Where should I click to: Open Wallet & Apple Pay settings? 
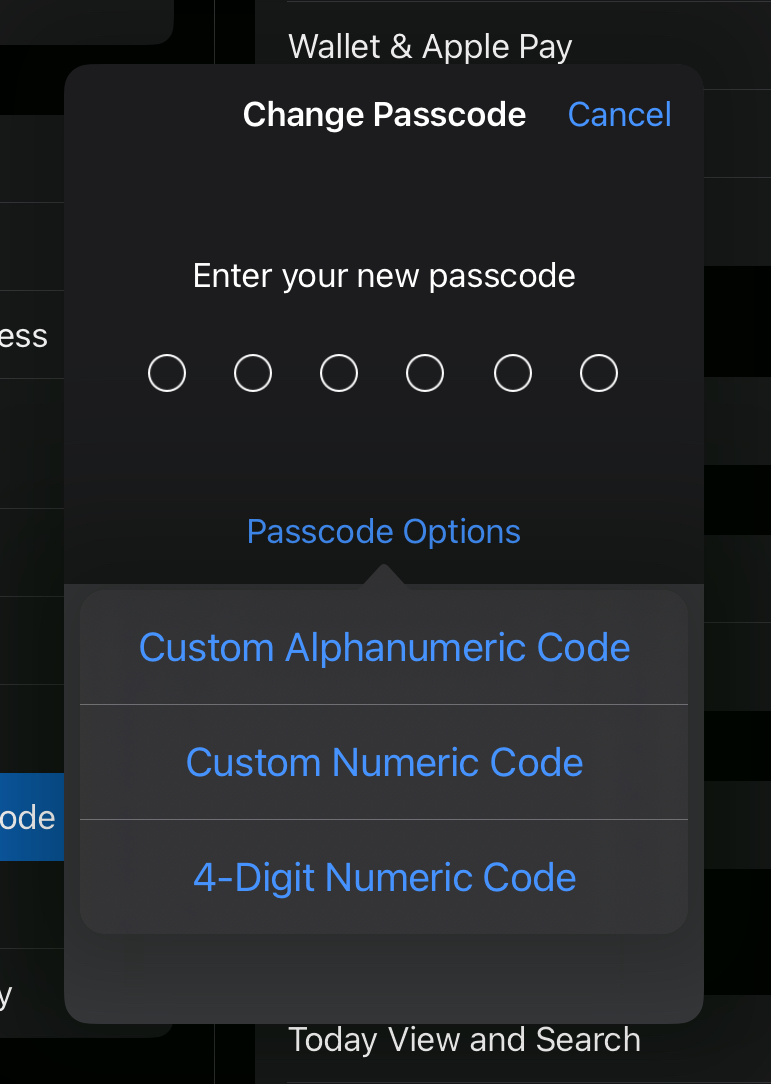pos(430,46)
